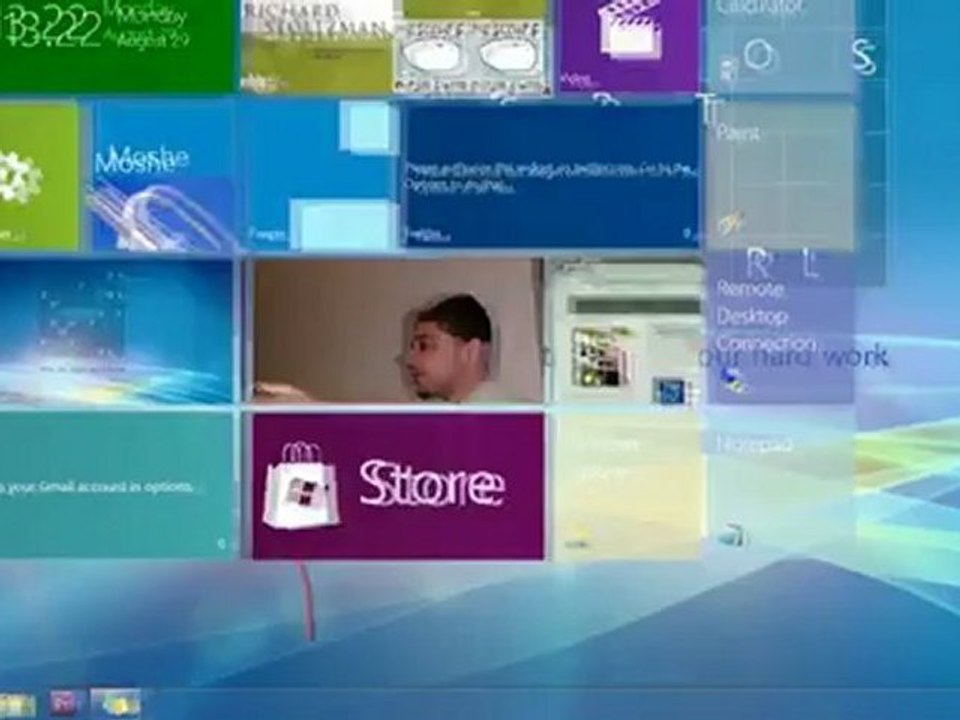Click the paintbrush icon on Paint tile
This screenshot has width=960, height=720.
[x=731, y=223]
